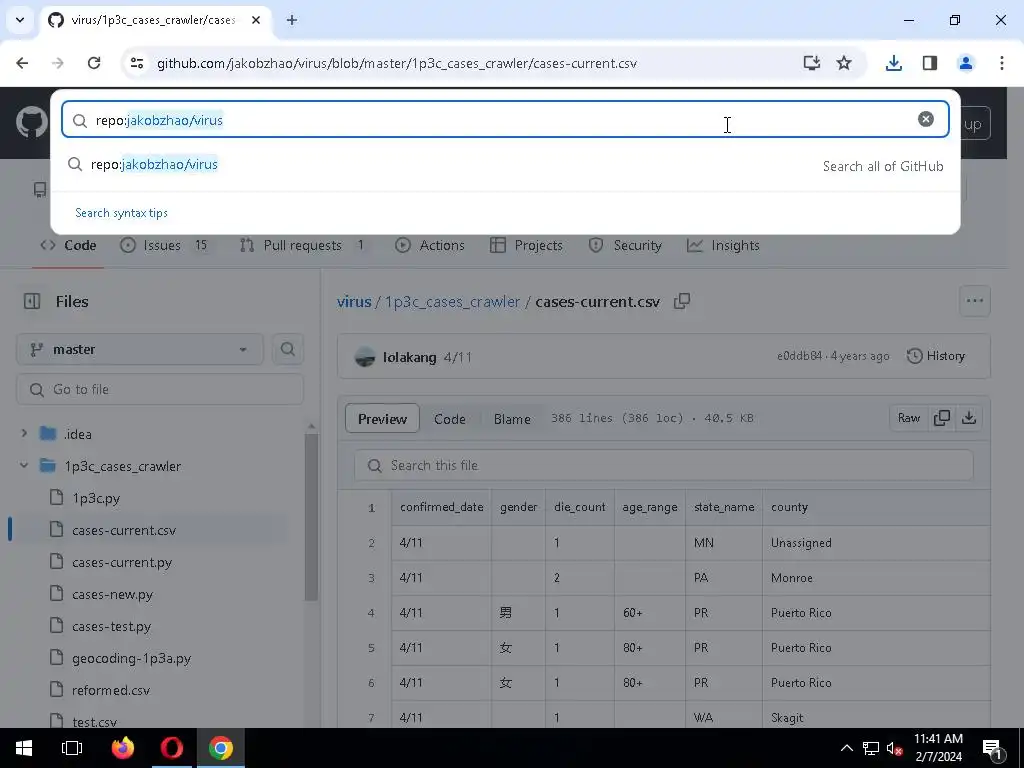1024x768 pixels.
Task: Open the Security tab
Action: click(625, 246)
